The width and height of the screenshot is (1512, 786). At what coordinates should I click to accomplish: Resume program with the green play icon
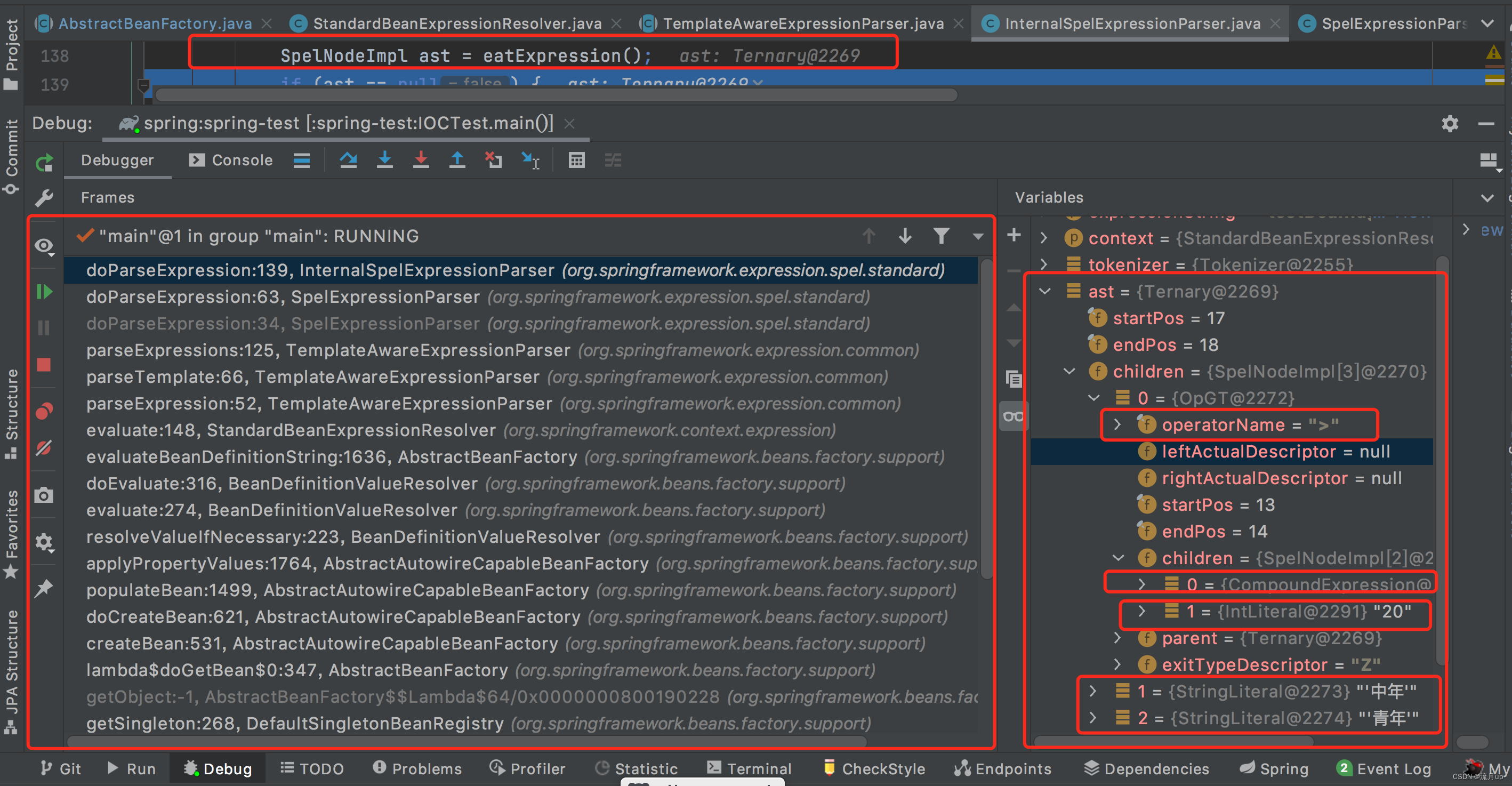click(x=45, y=292)
